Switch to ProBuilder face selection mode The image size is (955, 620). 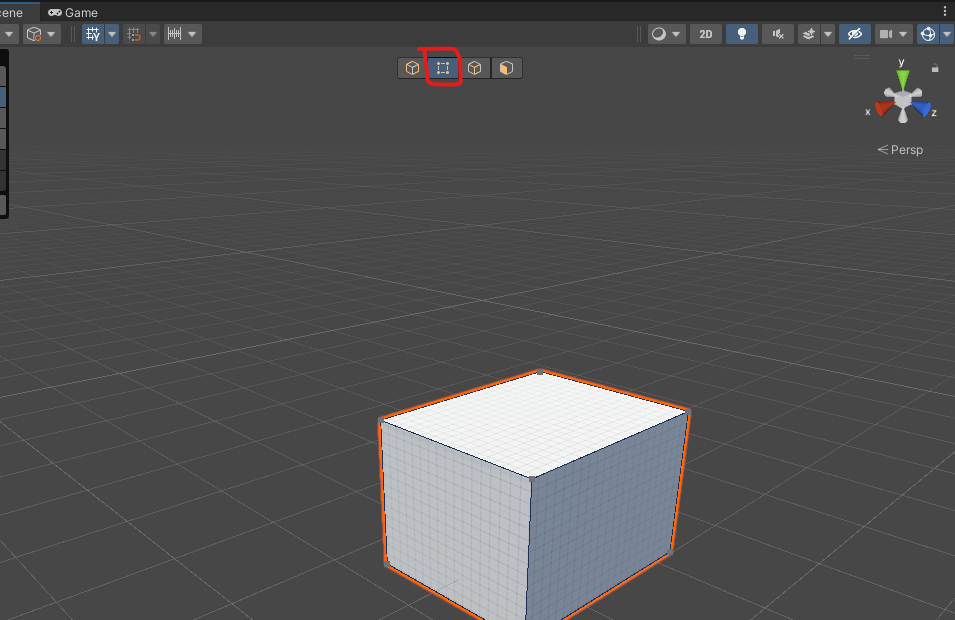coord(507,68)
